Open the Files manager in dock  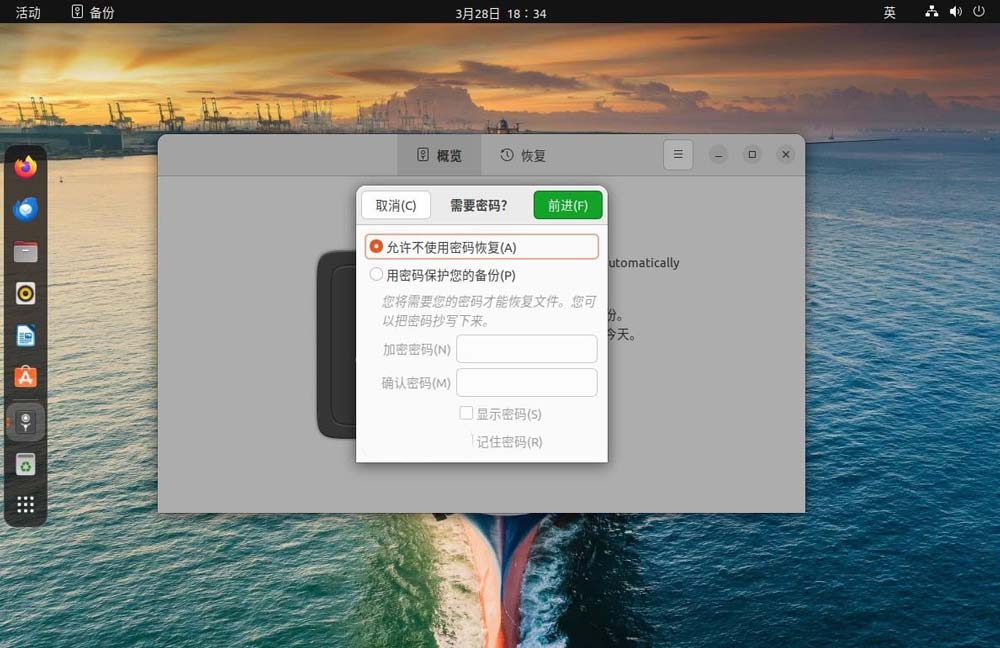[26, 251]
